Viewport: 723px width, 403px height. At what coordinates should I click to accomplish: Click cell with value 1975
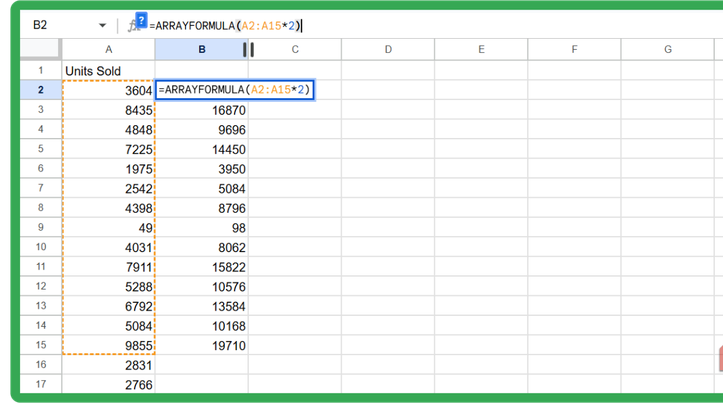[109, 169]
